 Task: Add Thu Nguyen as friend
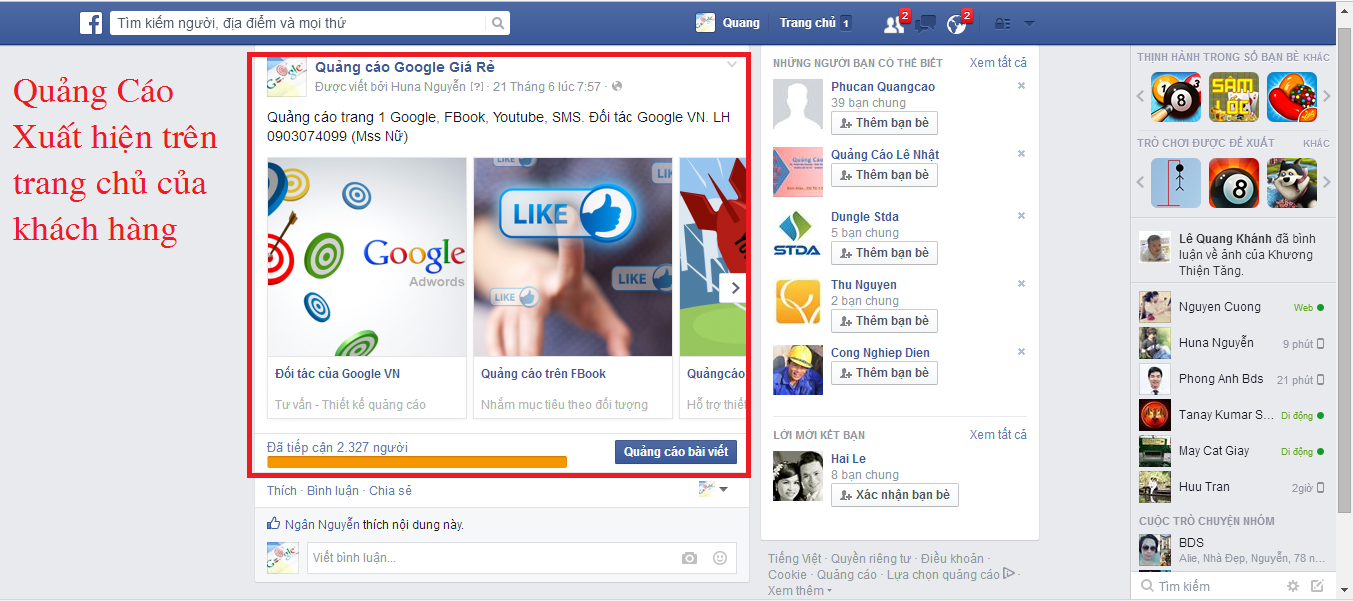pos(884,321)
